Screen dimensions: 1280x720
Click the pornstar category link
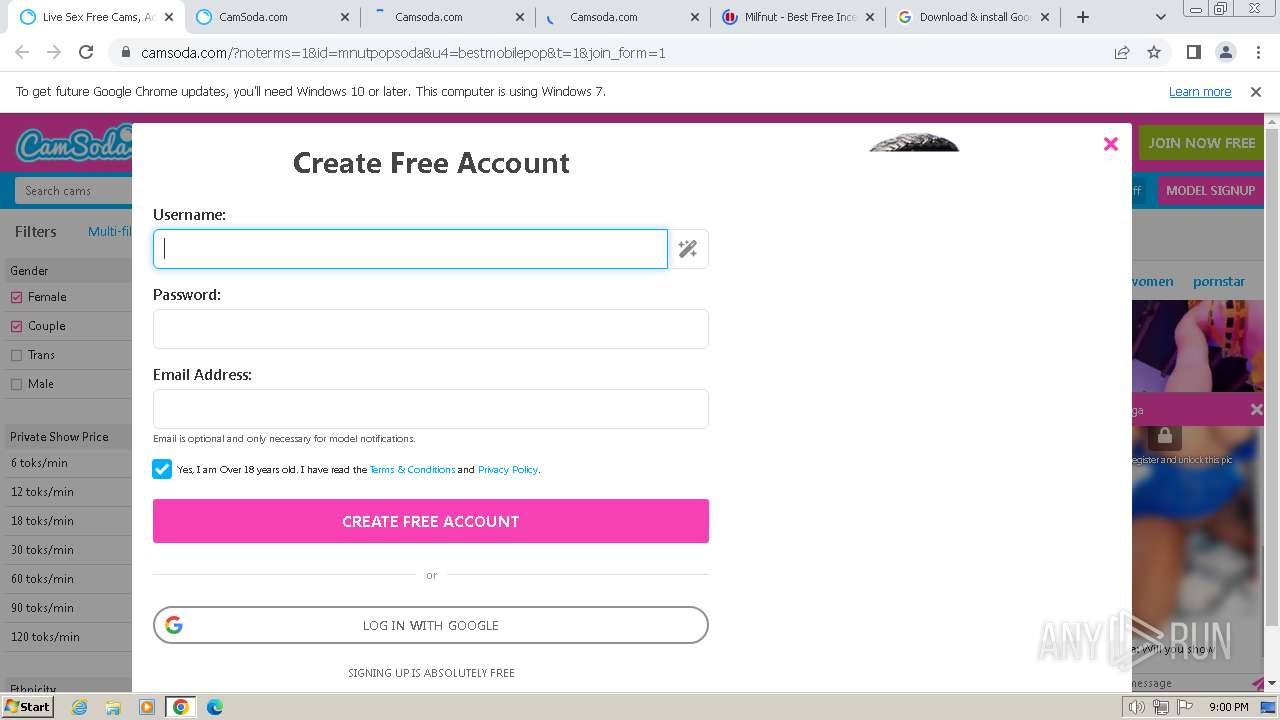click(x=1219, y=282)
